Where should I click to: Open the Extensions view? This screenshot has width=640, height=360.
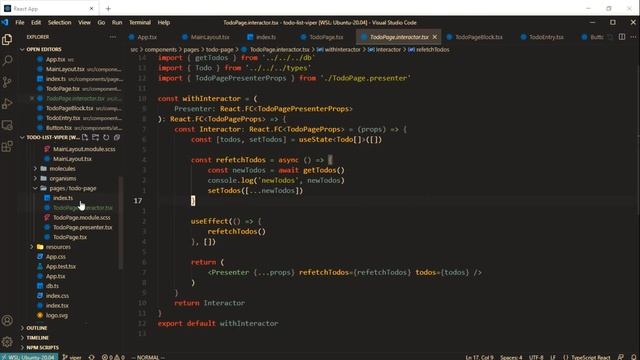pyautogui.click(x=7, y=146)
